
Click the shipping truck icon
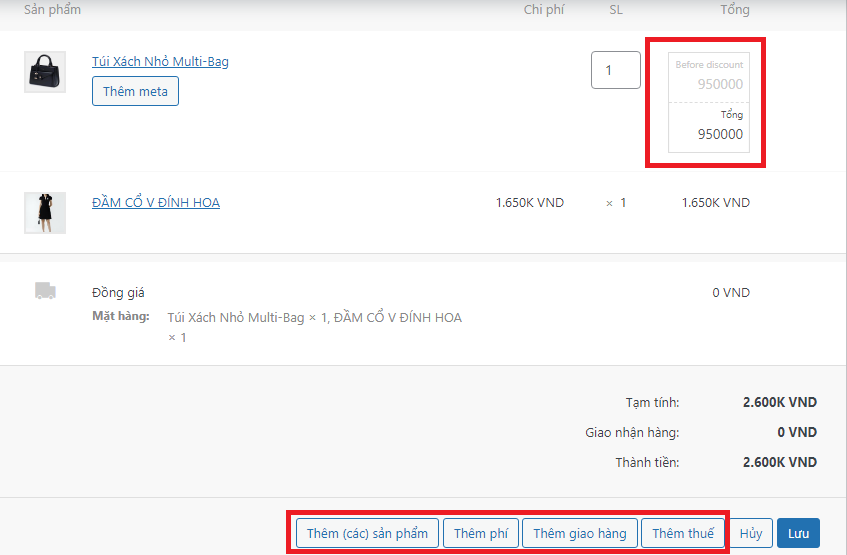[44, 291]
